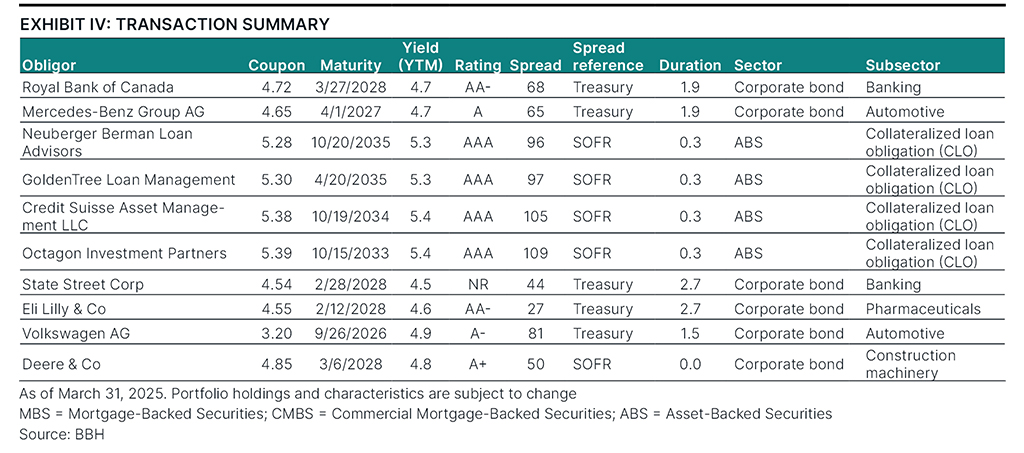Image resolution: width=1024 pixels, height=453 pixels.
Task: Click the Maturity column header
Action: pyautogui.click(x=352, y=65)
